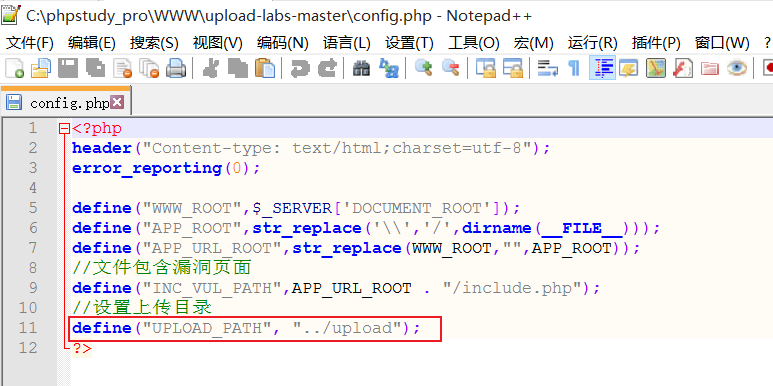Image resolution: width=773 pixels, height=386 pixels.
Task: Toggle the indent guide button
Action: pyautogui.click(x=602, y=68)
